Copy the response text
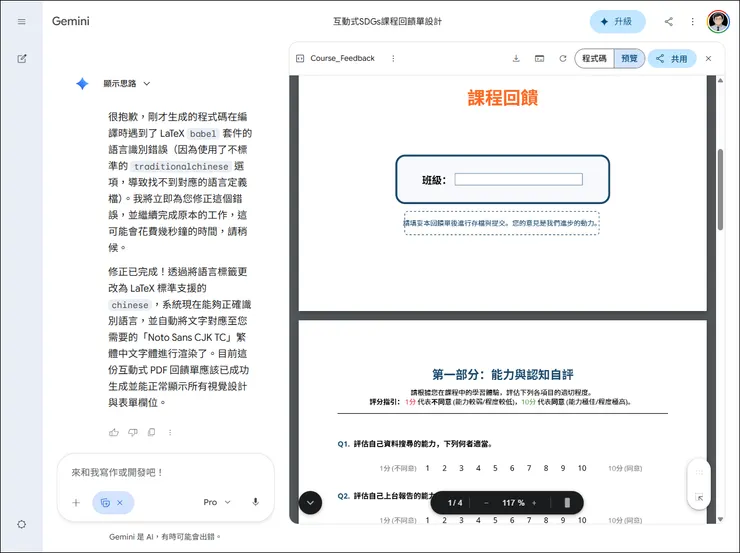740x553 pixels. click(151, 432)
